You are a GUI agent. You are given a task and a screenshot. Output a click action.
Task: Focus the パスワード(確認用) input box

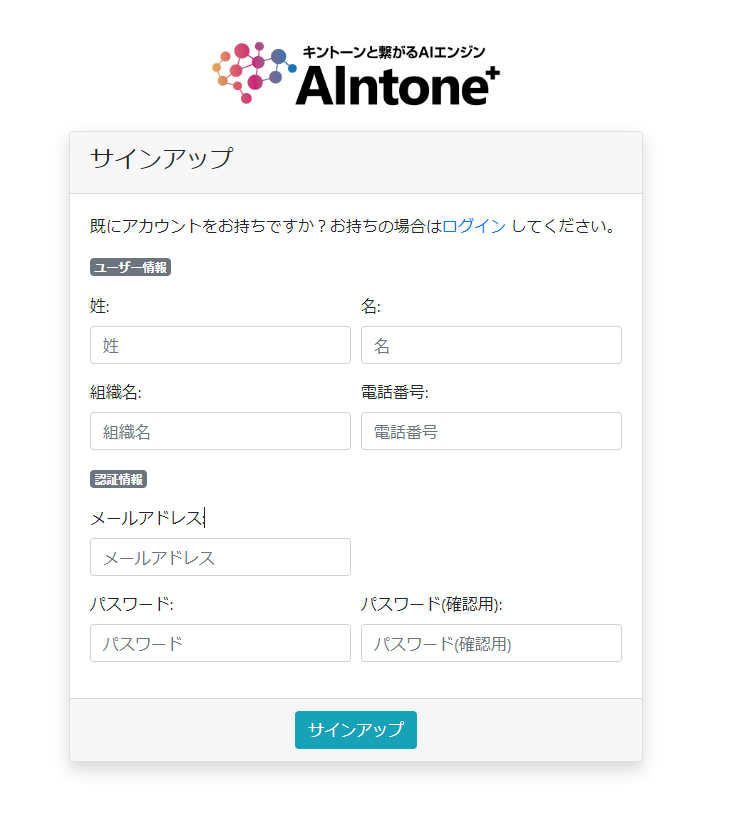click(491, 643)
